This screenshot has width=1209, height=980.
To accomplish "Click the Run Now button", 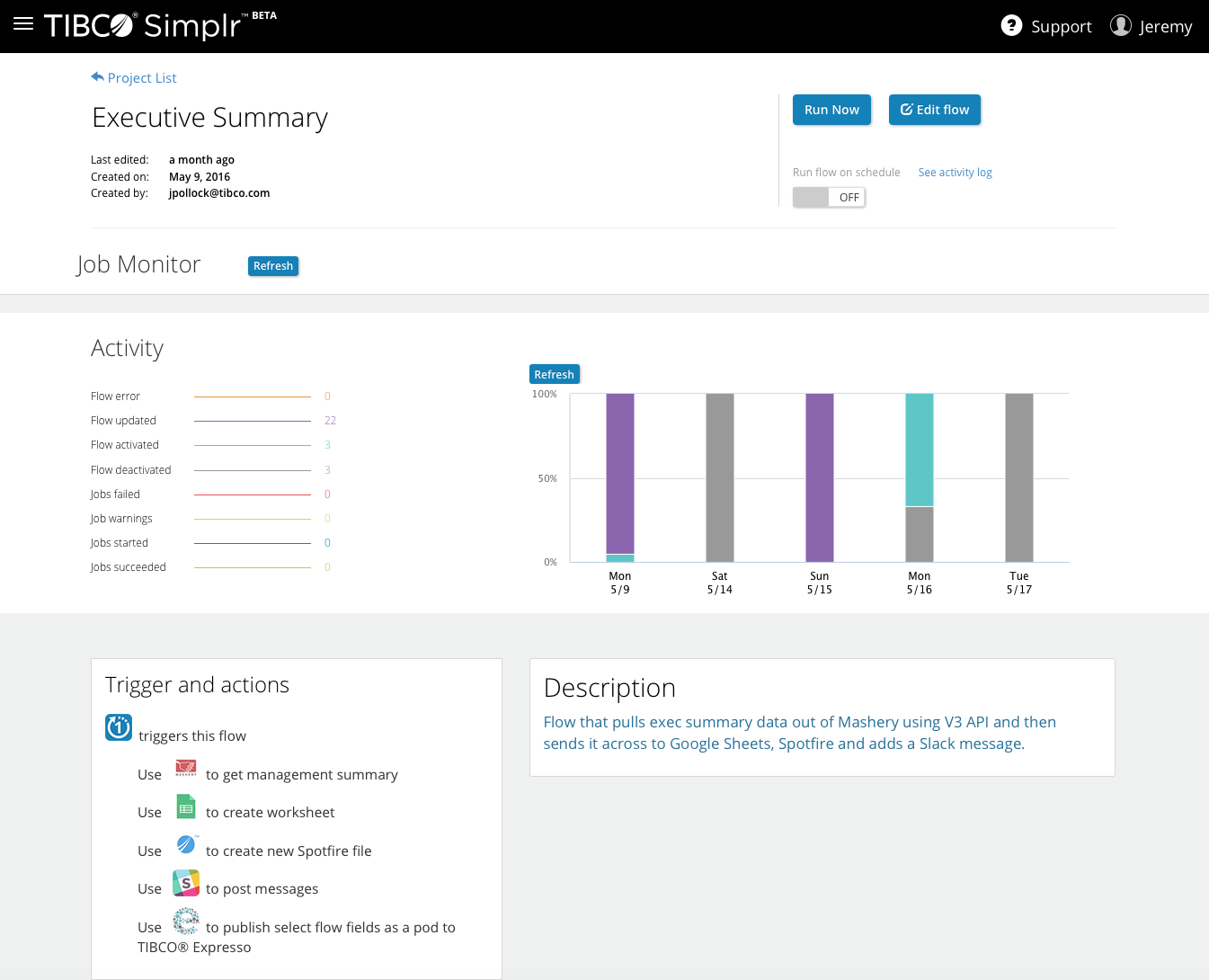I will (x=831, y=110).
